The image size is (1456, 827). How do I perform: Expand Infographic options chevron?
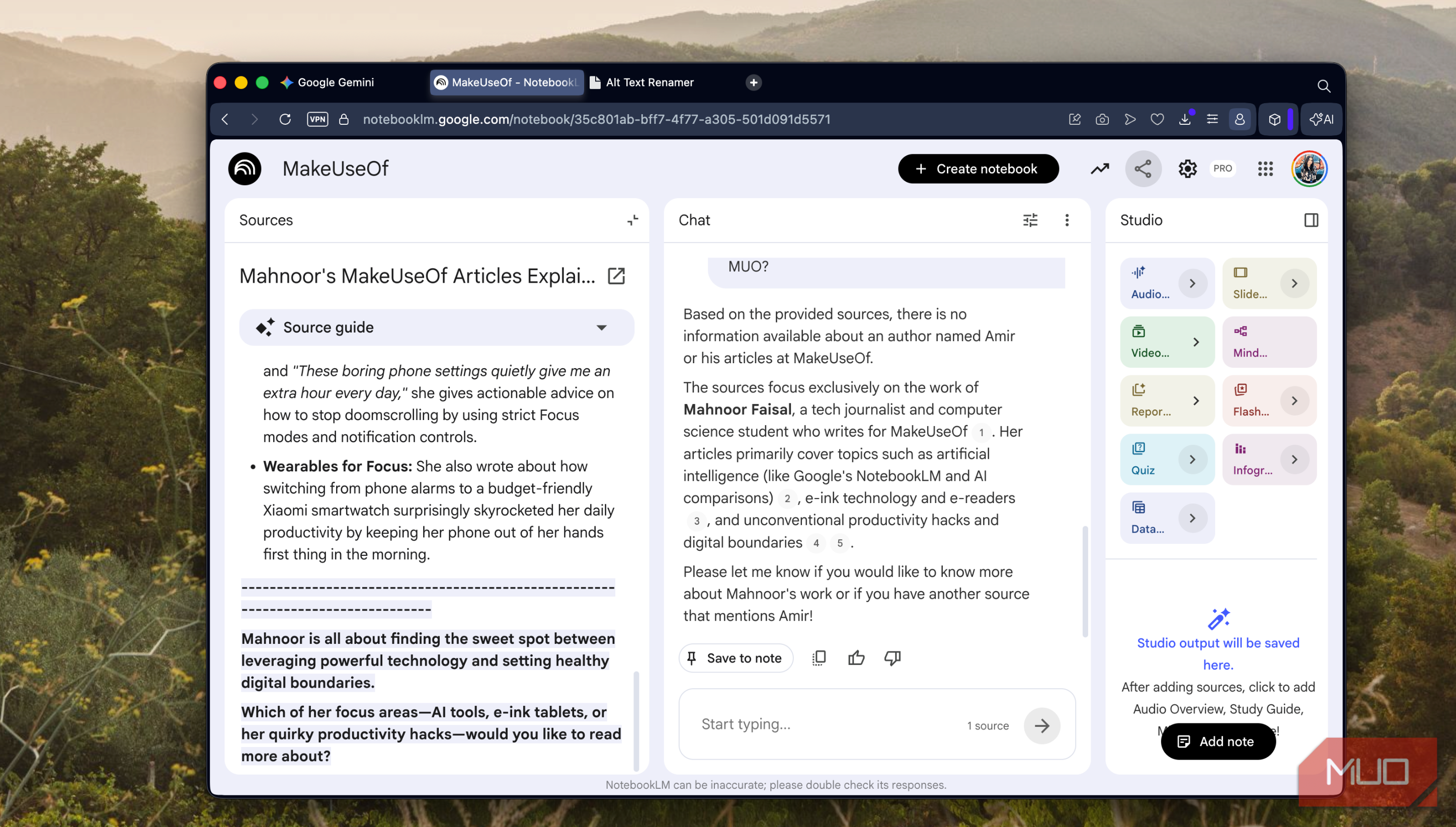coord(1294,459)
